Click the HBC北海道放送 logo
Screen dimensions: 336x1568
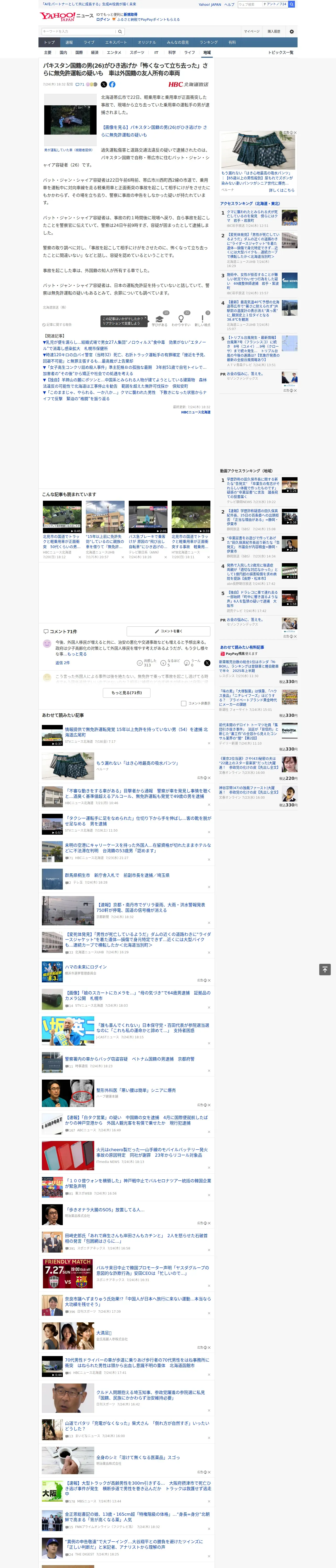click(x=188, y=85)
